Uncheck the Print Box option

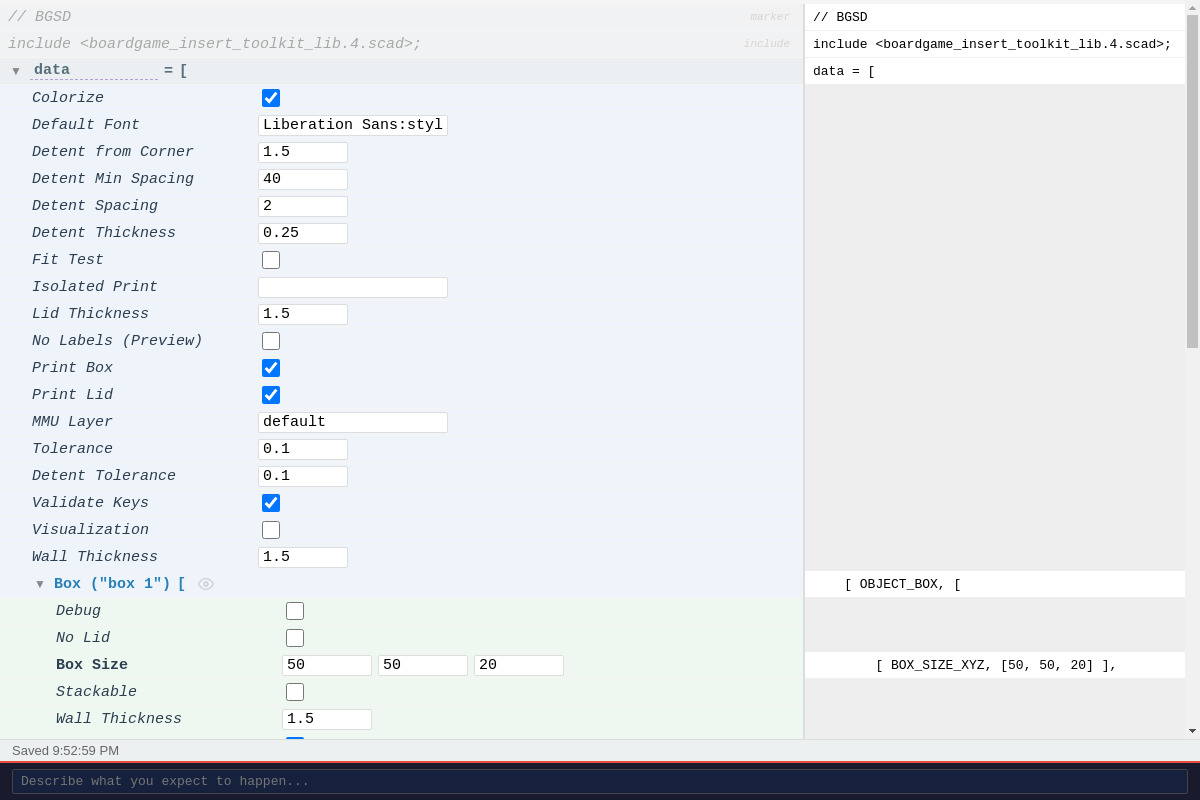click(x=271, y=368)
